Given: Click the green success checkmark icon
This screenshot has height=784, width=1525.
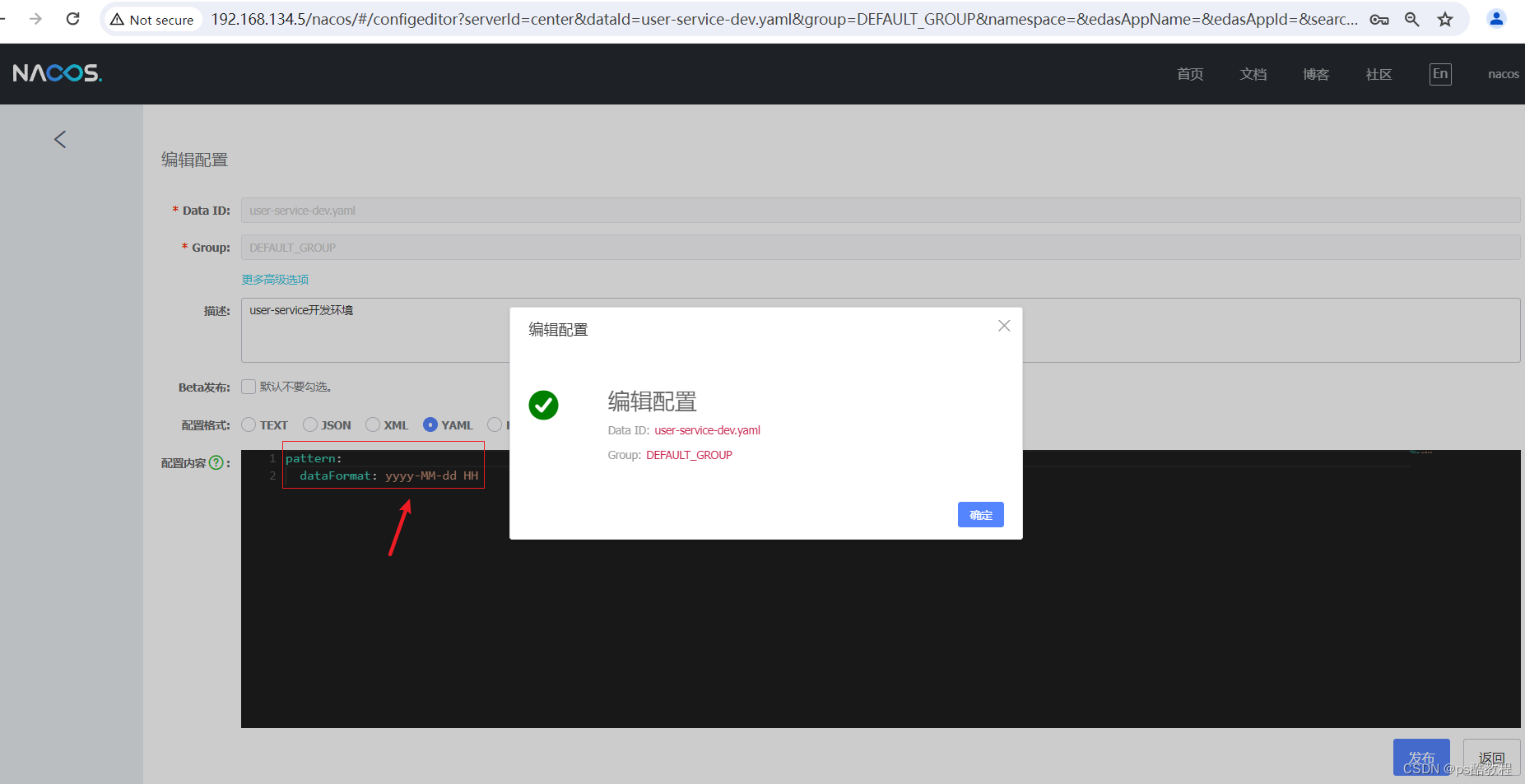Looking at the screenshot, I should 543,405.
